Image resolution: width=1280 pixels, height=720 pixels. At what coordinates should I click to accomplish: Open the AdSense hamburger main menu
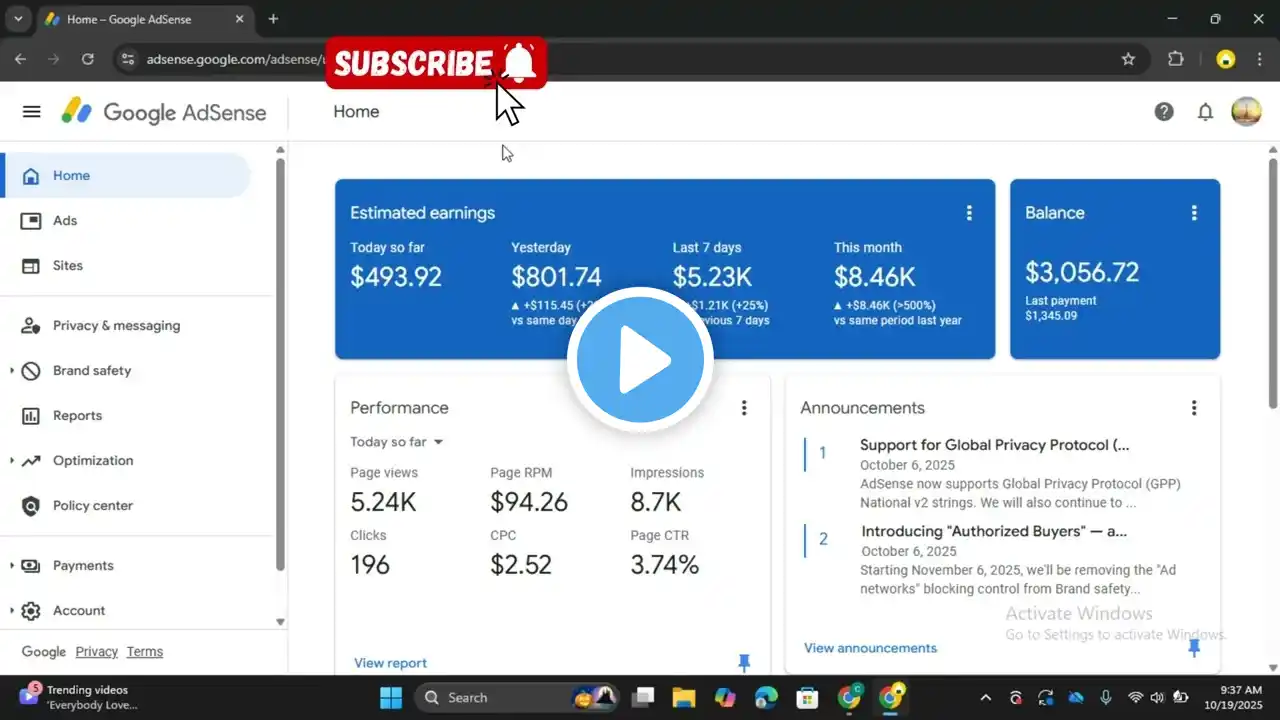pyautogui.click(x=31, y=112)
